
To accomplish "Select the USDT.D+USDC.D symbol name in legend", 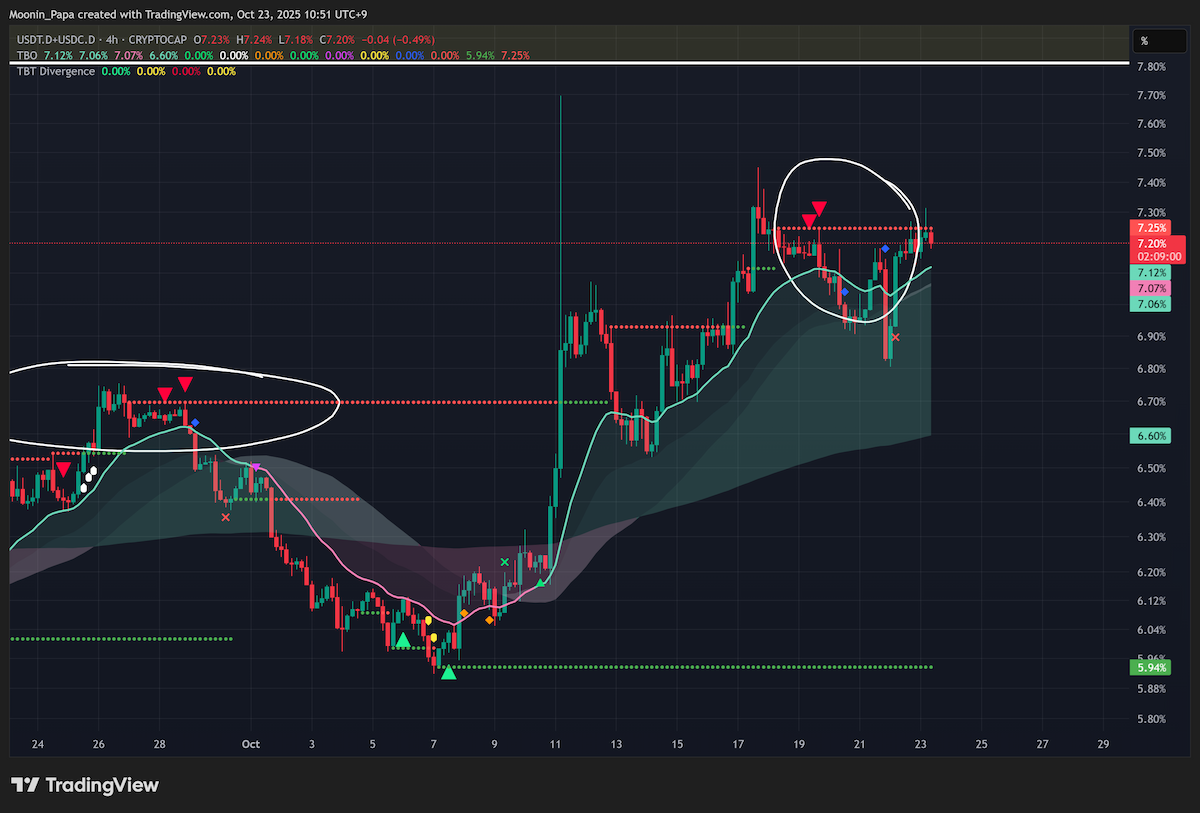I will tap(56, 40).
